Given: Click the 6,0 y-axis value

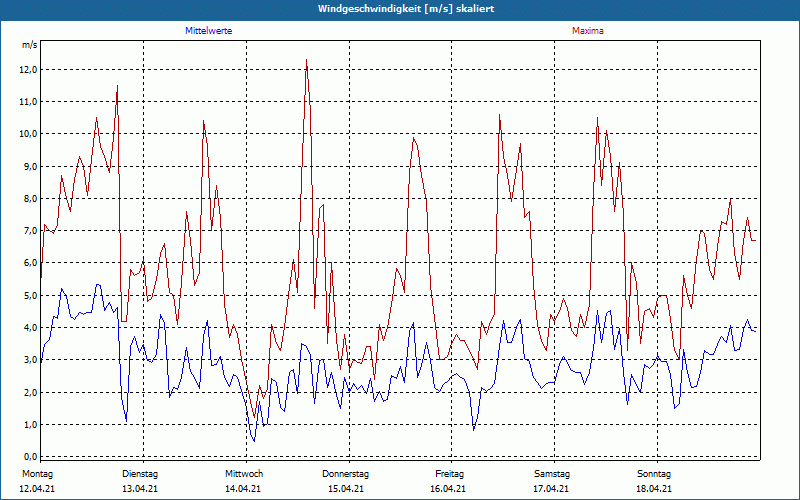Looking at the screenshot, I should [30, 263].
